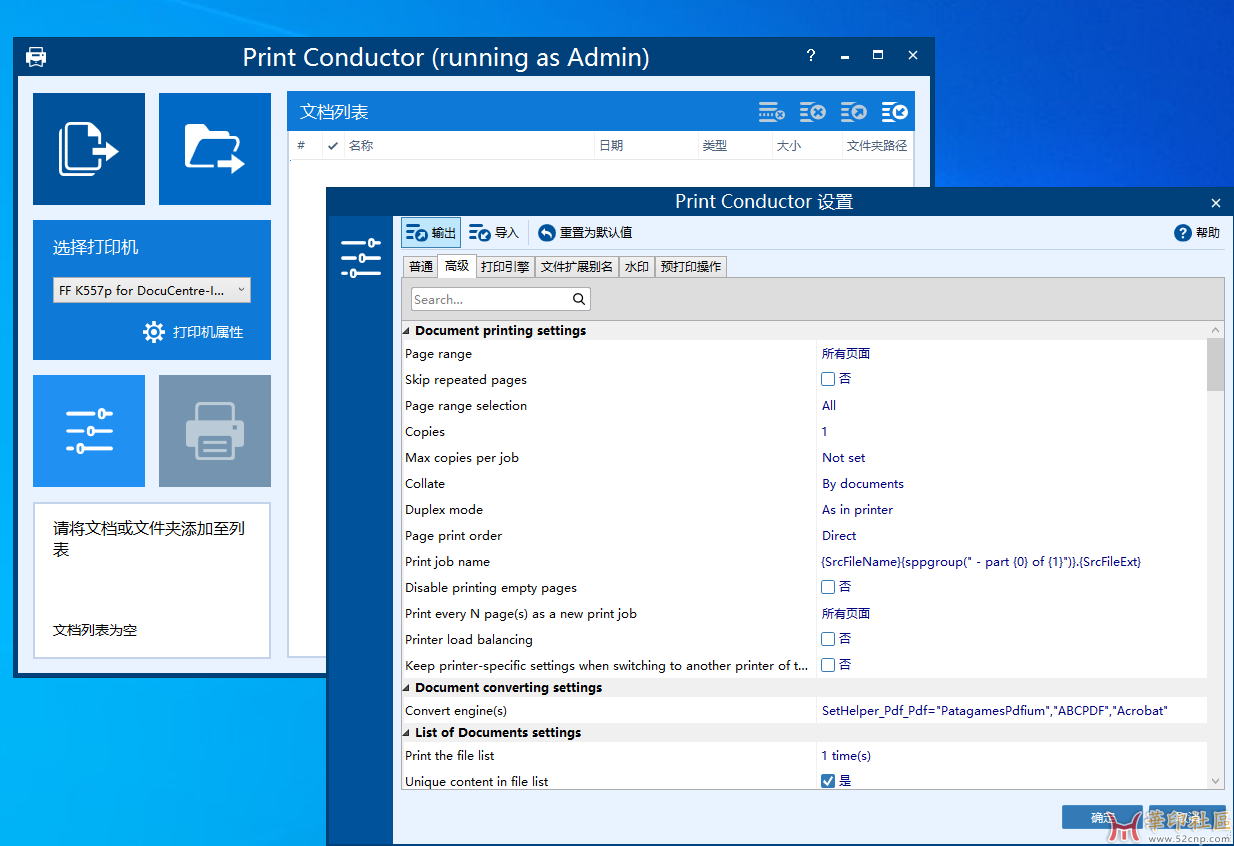Enable Printer load balancing checkbox
Viewport: 1234px width, 846px height.
tap(828, 639)
